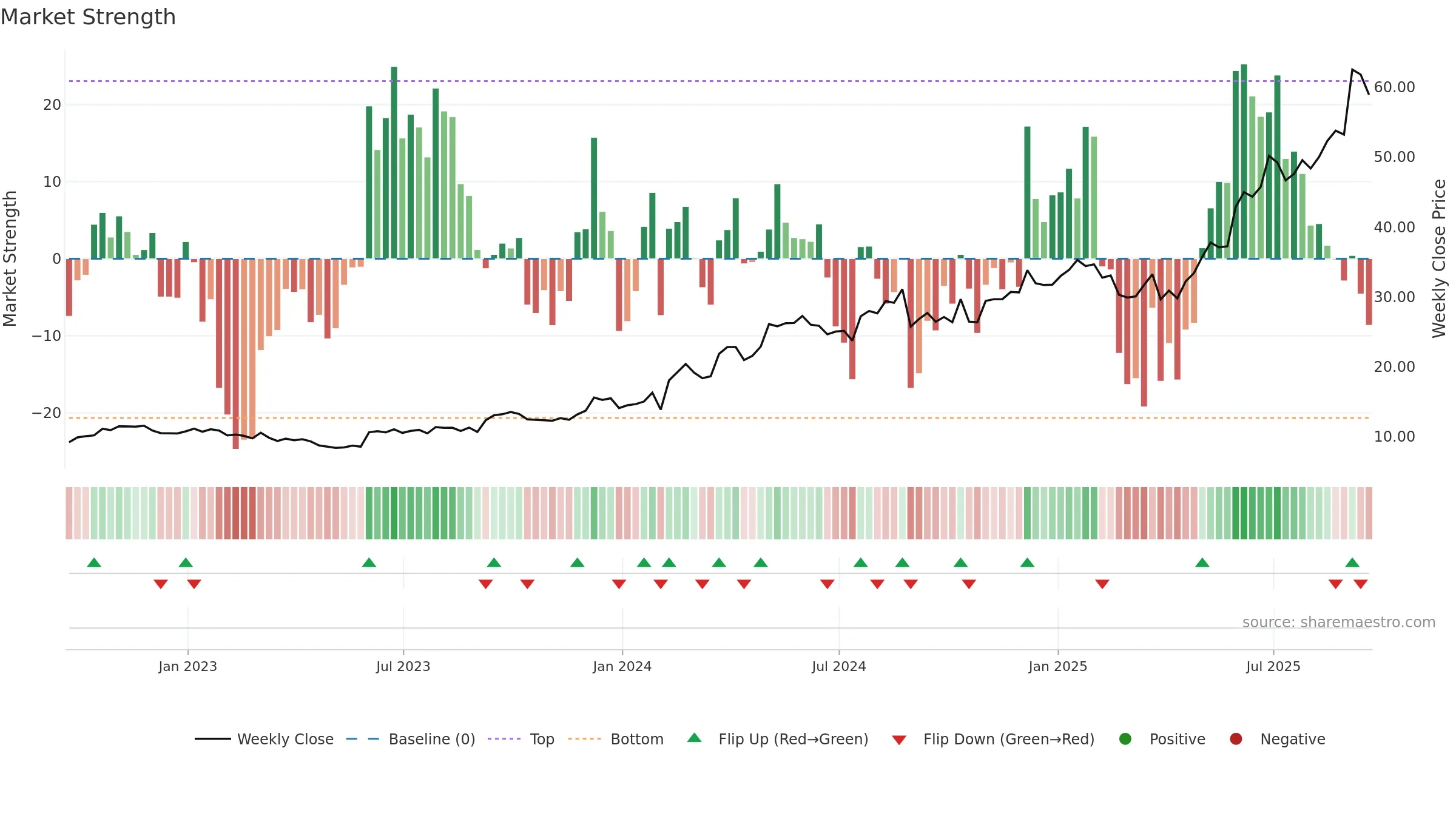Click the orange dotted Bottom legend sample
Screen dimensions: 1456x819
(585, 739)
